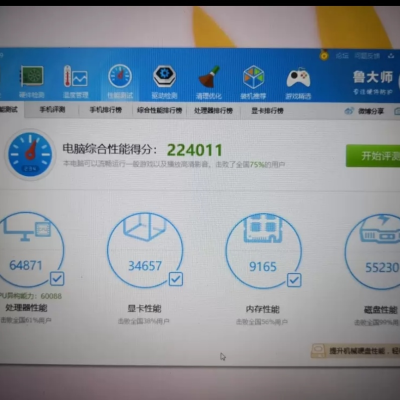Open 温度管理 temperature management

coord(76,82)
